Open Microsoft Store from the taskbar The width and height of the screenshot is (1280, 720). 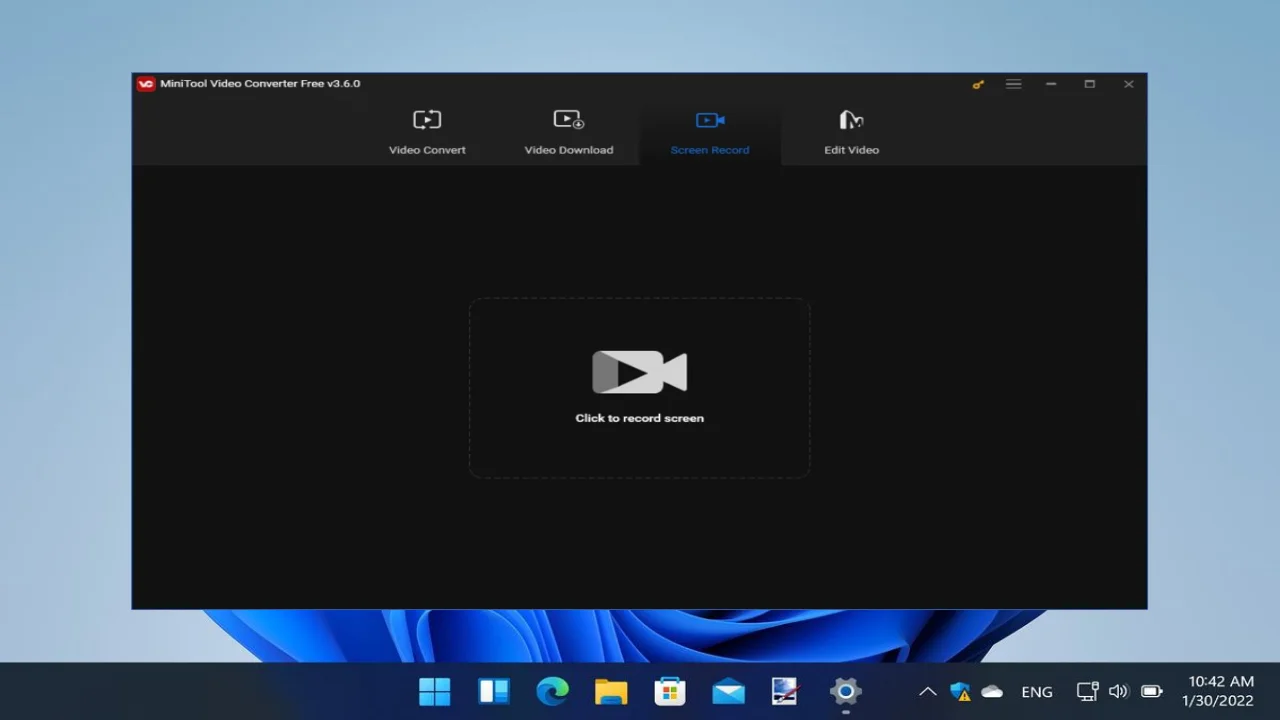coord(670,691)
